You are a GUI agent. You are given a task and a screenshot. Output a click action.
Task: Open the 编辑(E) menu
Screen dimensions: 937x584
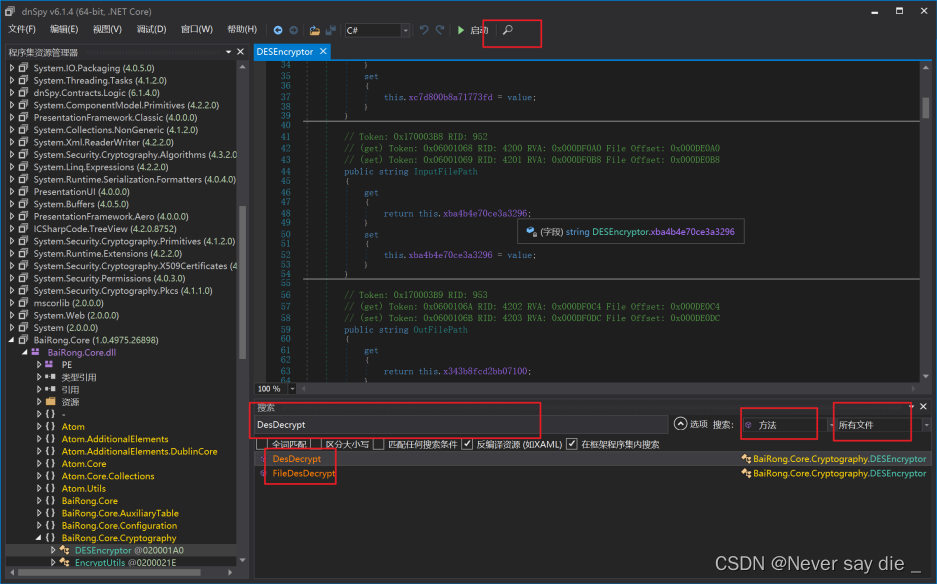(x=63, y=29)
